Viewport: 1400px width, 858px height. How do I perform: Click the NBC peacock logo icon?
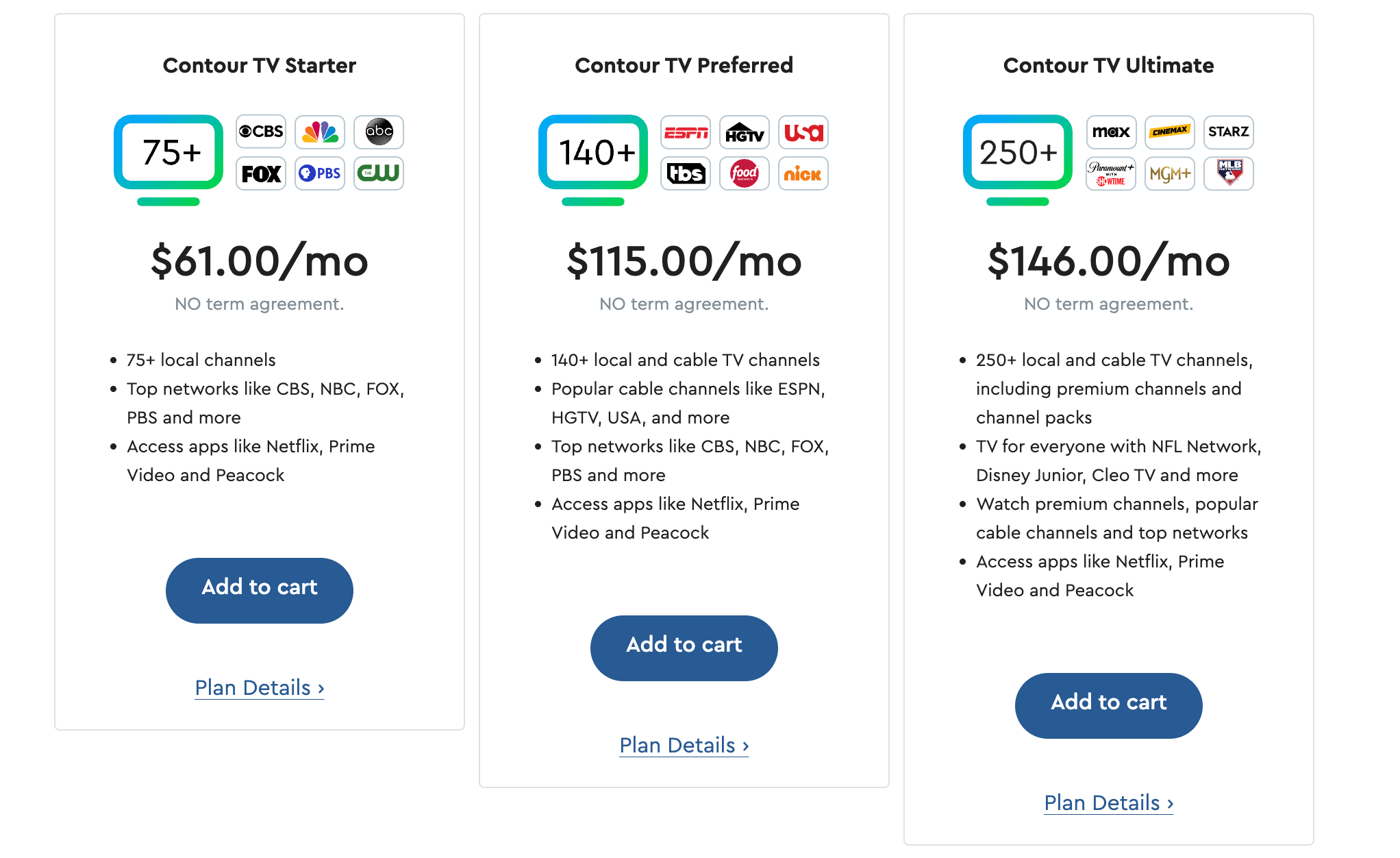coord(320,132)
